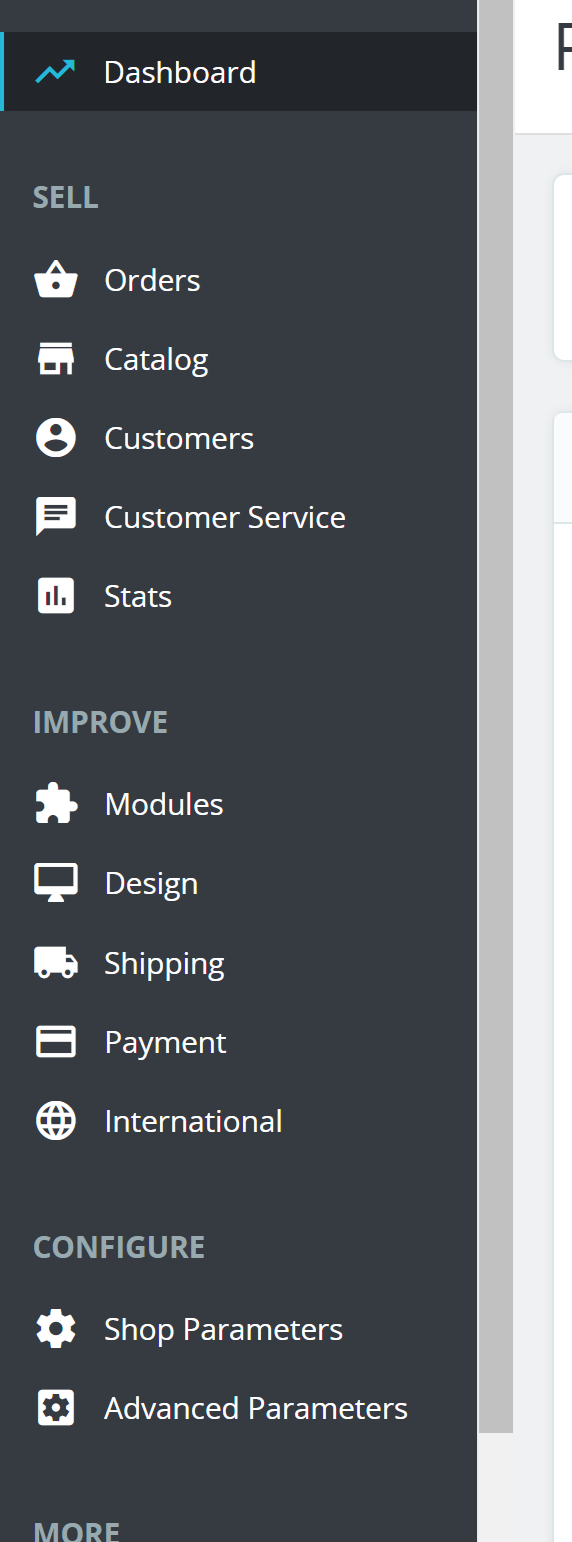
Task: Open Advanced Parameters text link
Action: (256, 1408)
